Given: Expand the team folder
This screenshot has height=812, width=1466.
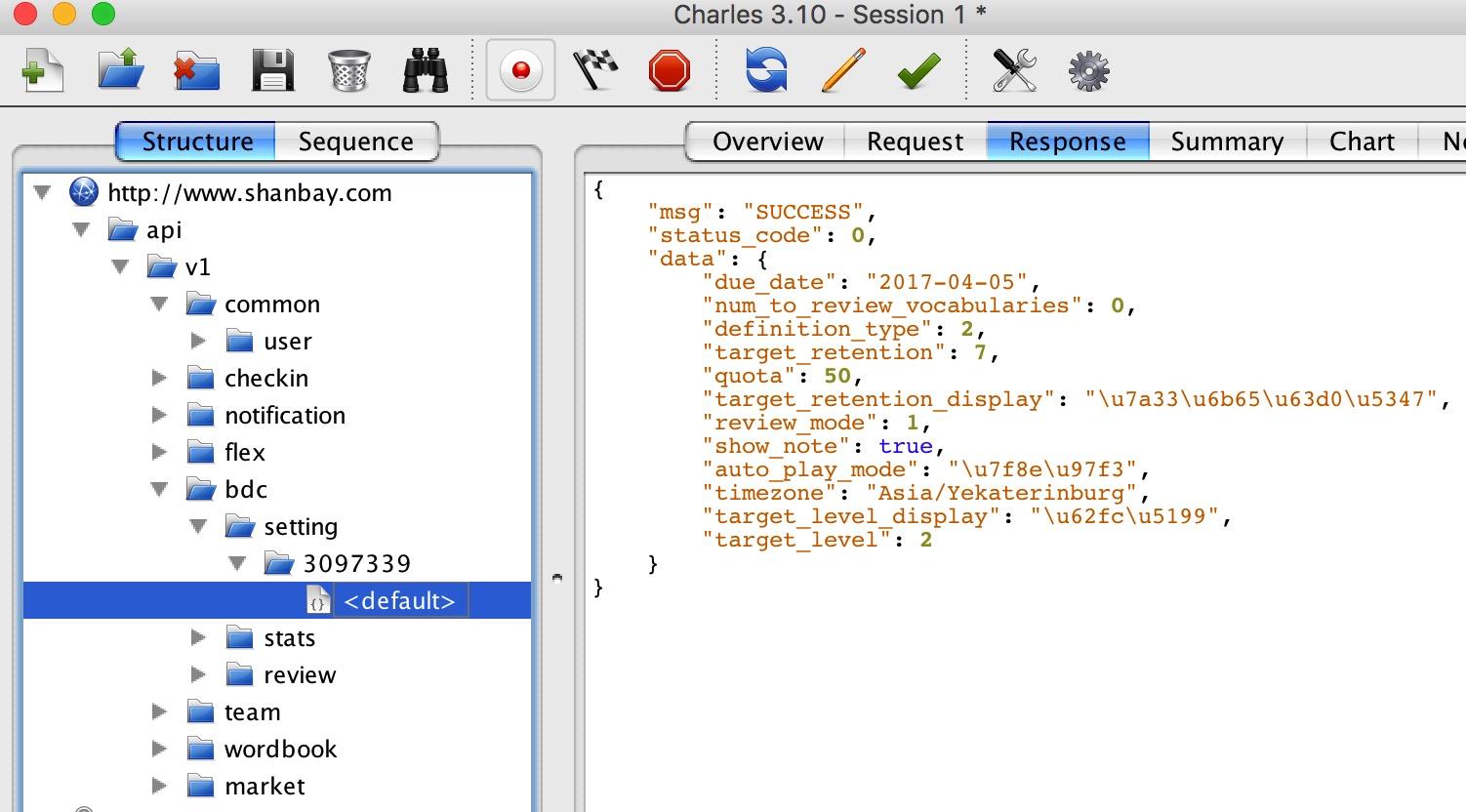Looking at the screenshot, I should 159,711.
